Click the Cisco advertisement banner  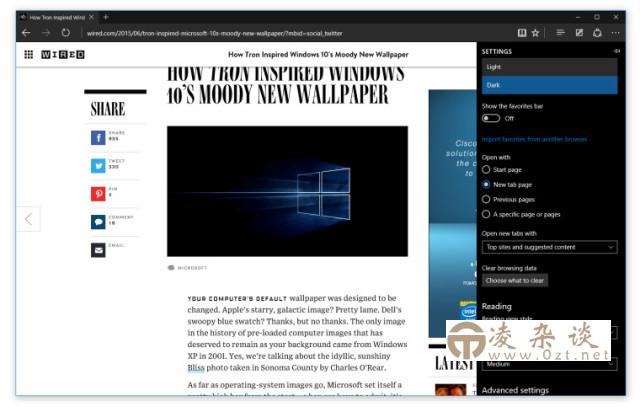point(453,213)
